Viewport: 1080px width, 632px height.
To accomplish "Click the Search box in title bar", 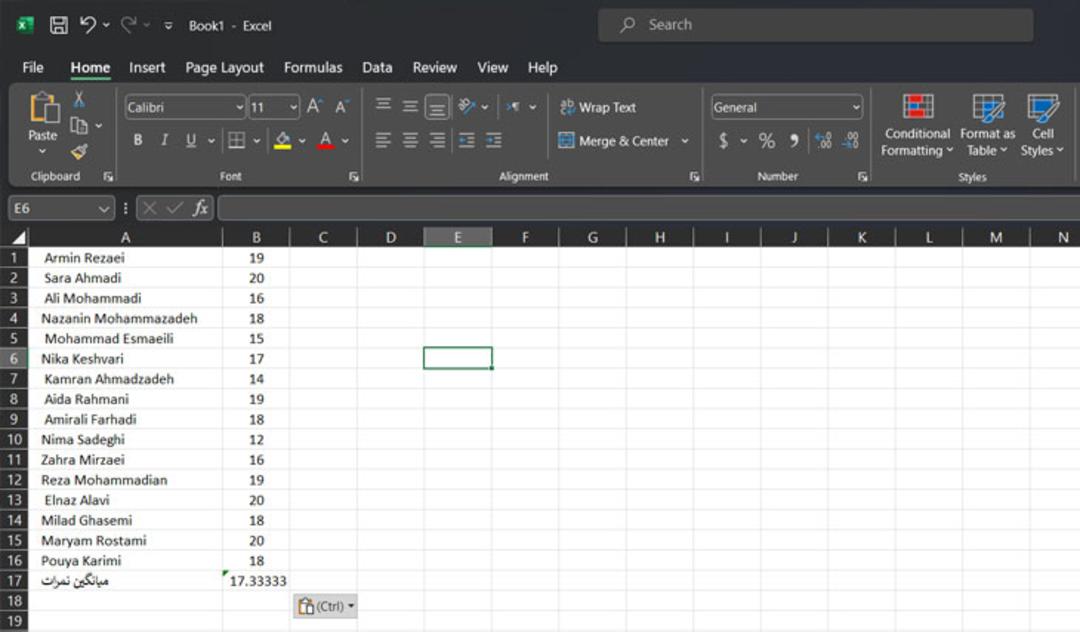I will click(816, 25).
